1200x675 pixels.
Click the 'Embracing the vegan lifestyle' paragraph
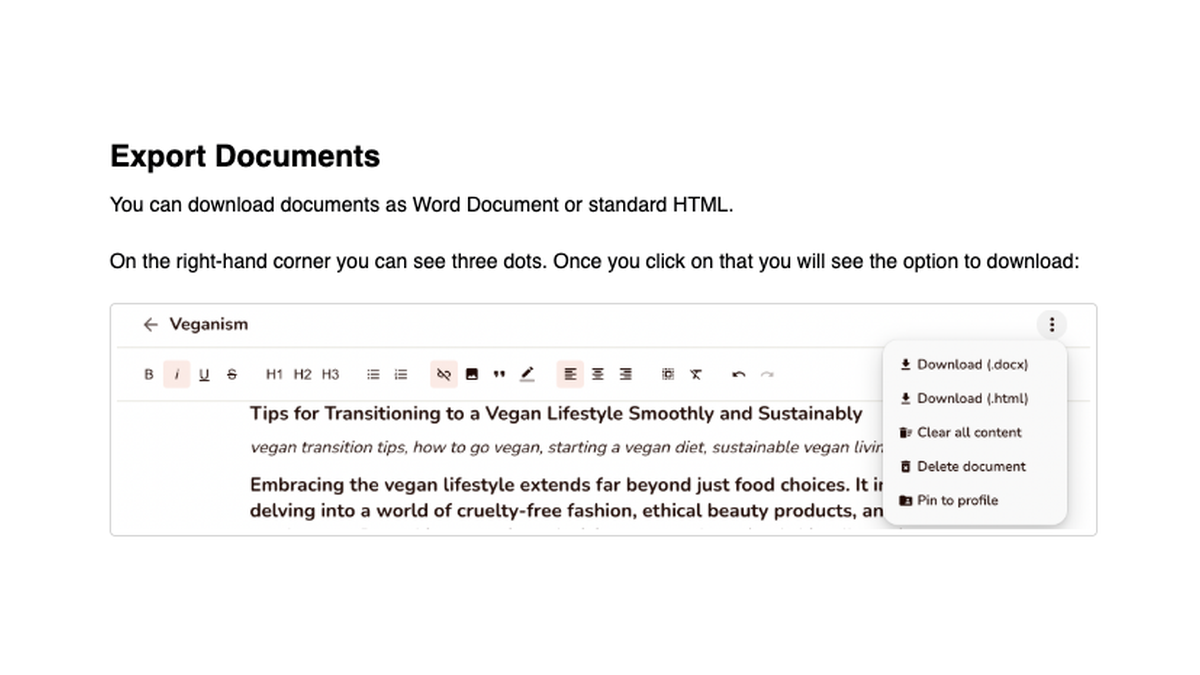tap(566, 498)
